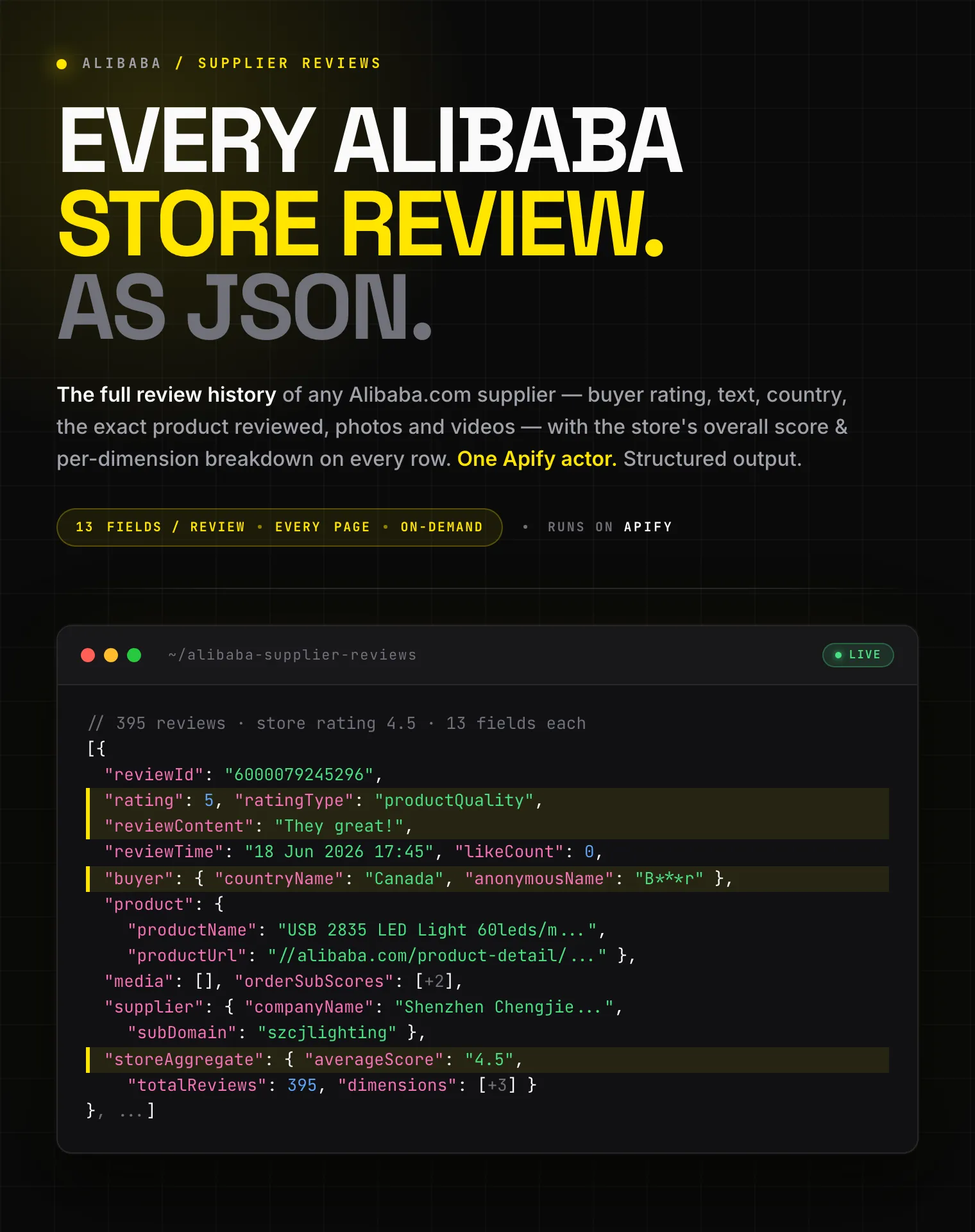
Task: Click 'The full review history' bold text
Action: point(166,395)
